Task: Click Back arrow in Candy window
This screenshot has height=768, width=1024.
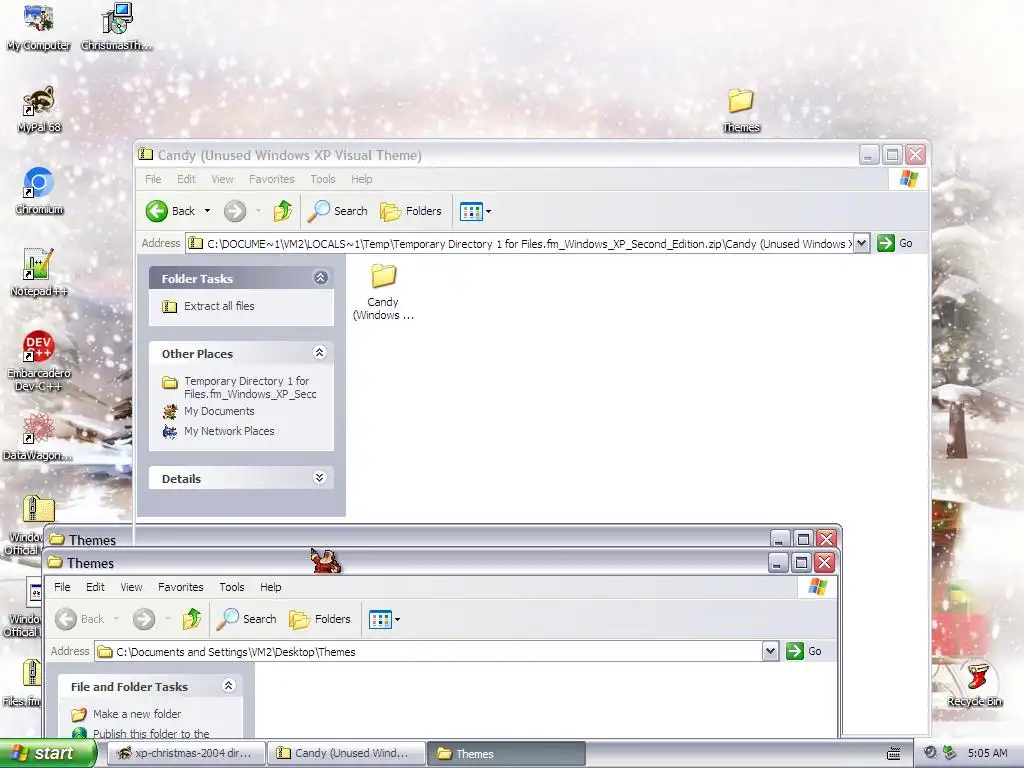Action: click(x=170, y=211)
